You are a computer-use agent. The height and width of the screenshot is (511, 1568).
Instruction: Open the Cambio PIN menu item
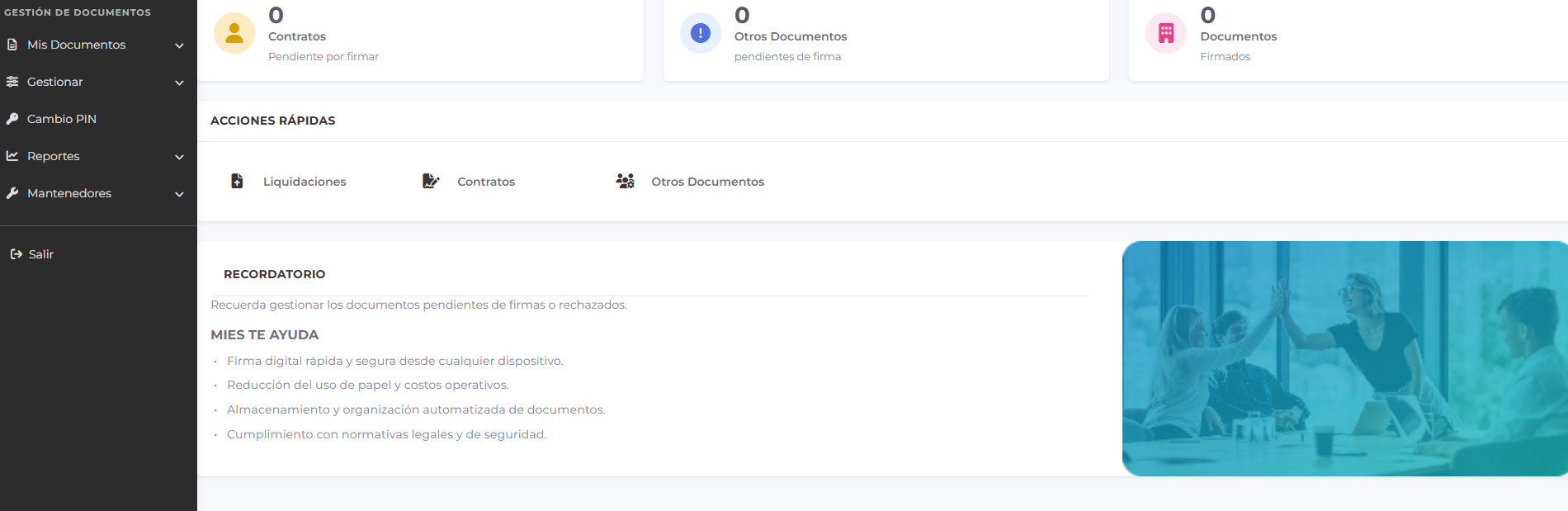pos(62,119)
